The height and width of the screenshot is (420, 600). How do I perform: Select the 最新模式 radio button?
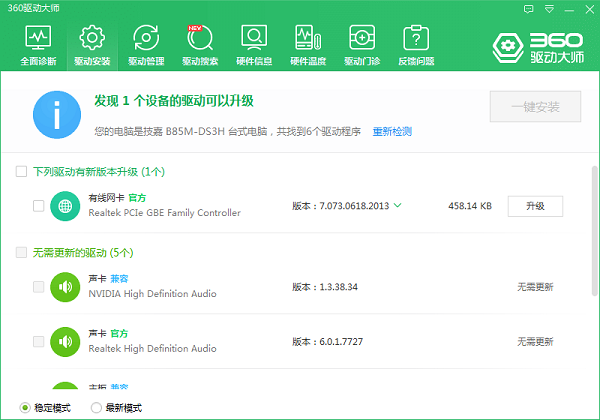(x=96, y=408)
